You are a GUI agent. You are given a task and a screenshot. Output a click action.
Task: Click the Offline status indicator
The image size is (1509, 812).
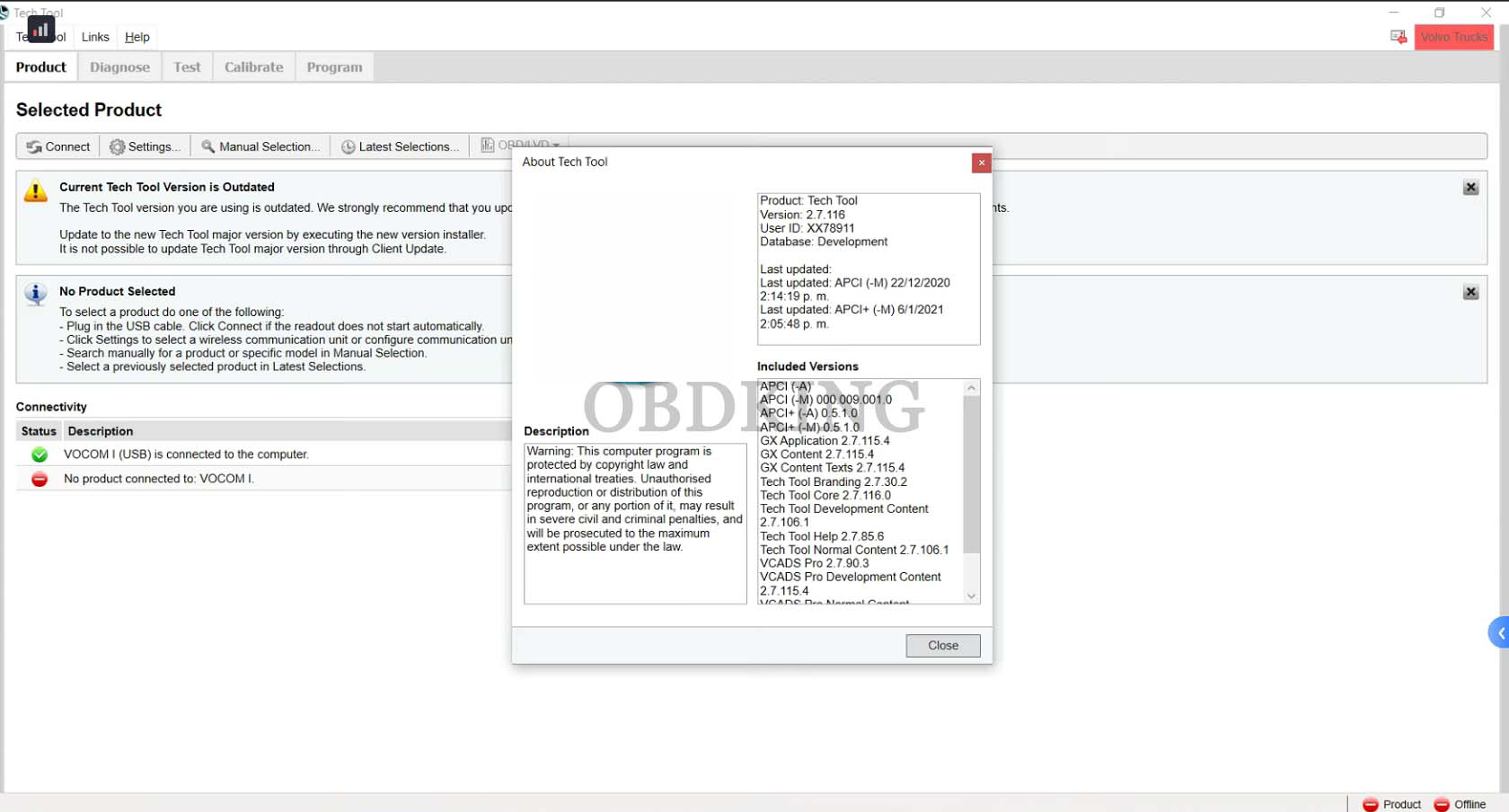coord(1460,804)
